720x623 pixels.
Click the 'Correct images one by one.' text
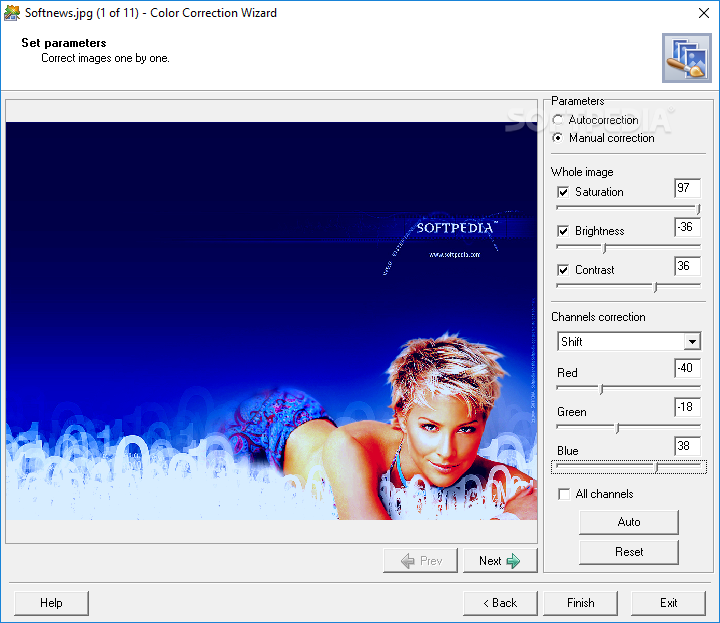105,58
